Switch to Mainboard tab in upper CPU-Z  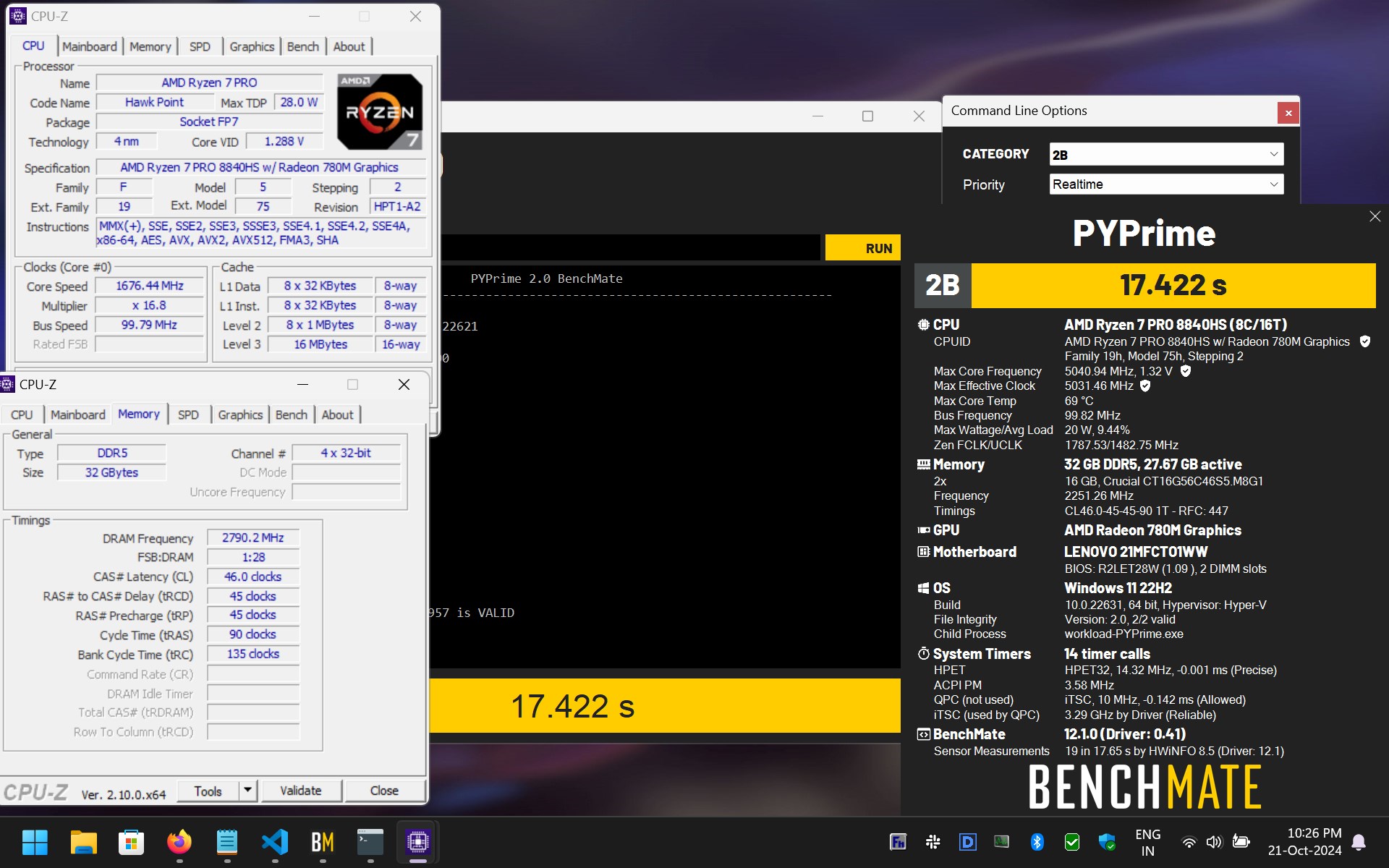tap(90, 46)
